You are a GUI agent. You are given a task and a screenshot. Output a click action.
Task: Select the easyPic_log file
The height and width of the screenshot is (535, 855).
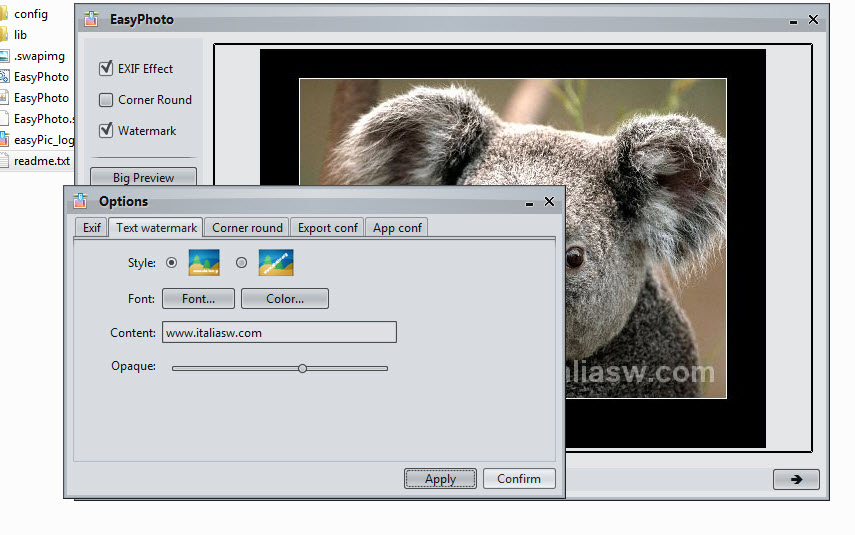pos(43,140)
